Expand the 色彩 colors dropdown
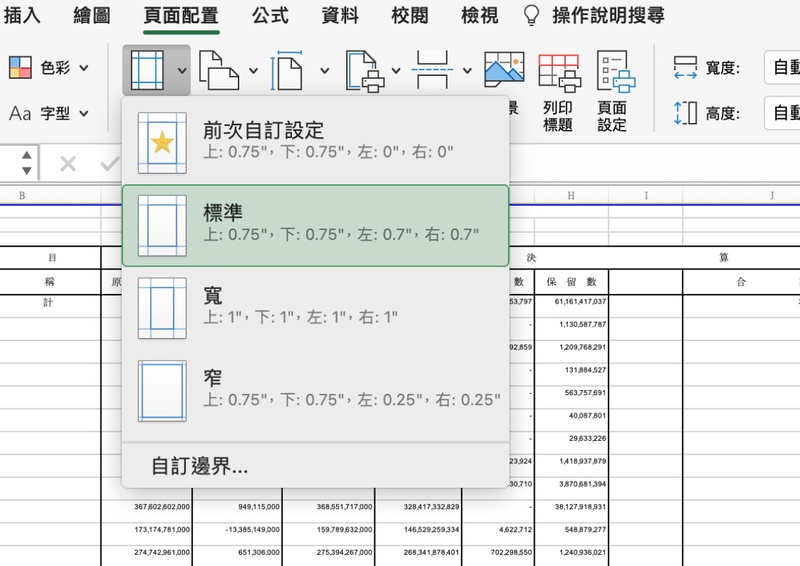The height and width of the screenshot is (566, 800). (x=84, y=67)
